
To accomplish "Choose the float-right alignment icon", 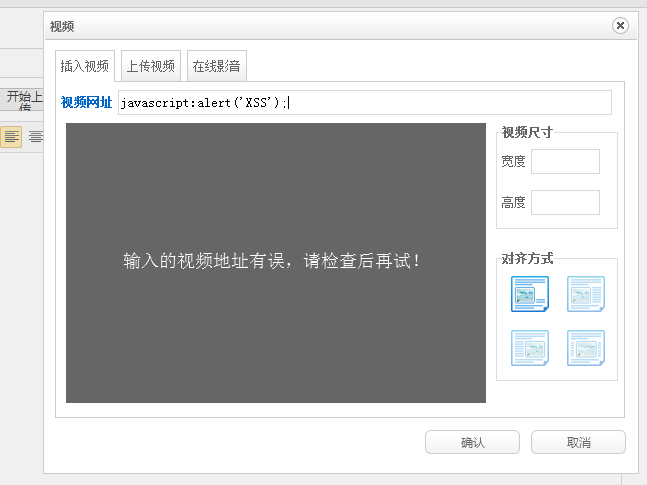I will point(586,294).
